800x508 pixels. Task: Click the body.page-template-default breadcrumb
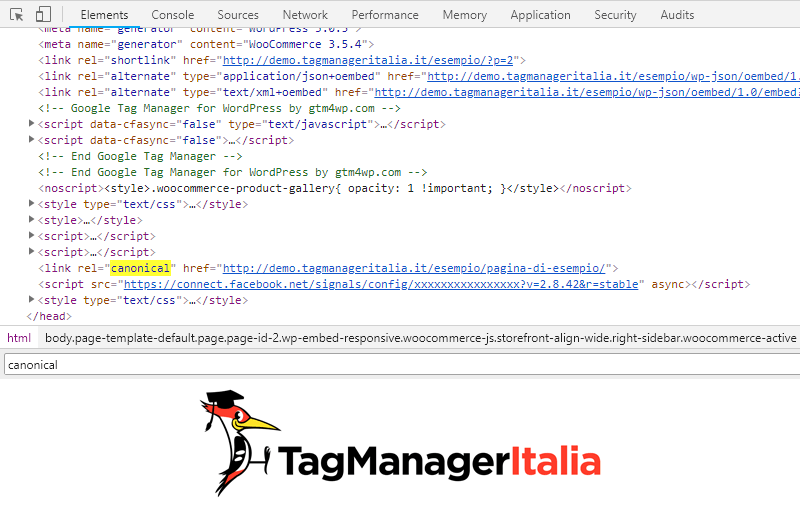pyautogui.click(x=420, y=338)
